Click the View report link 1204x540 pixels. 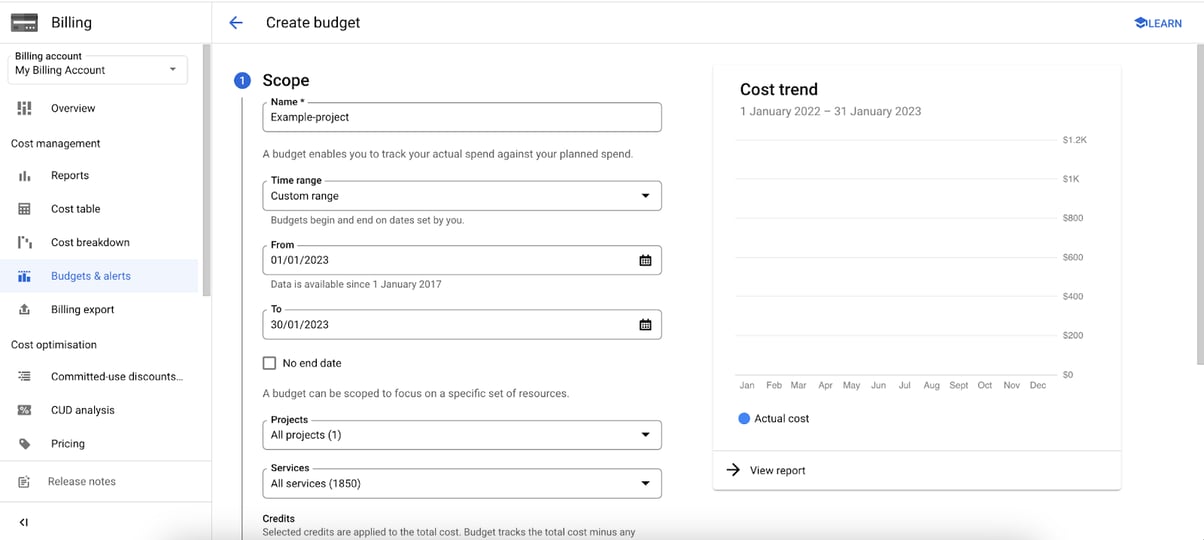pos(776,470)
